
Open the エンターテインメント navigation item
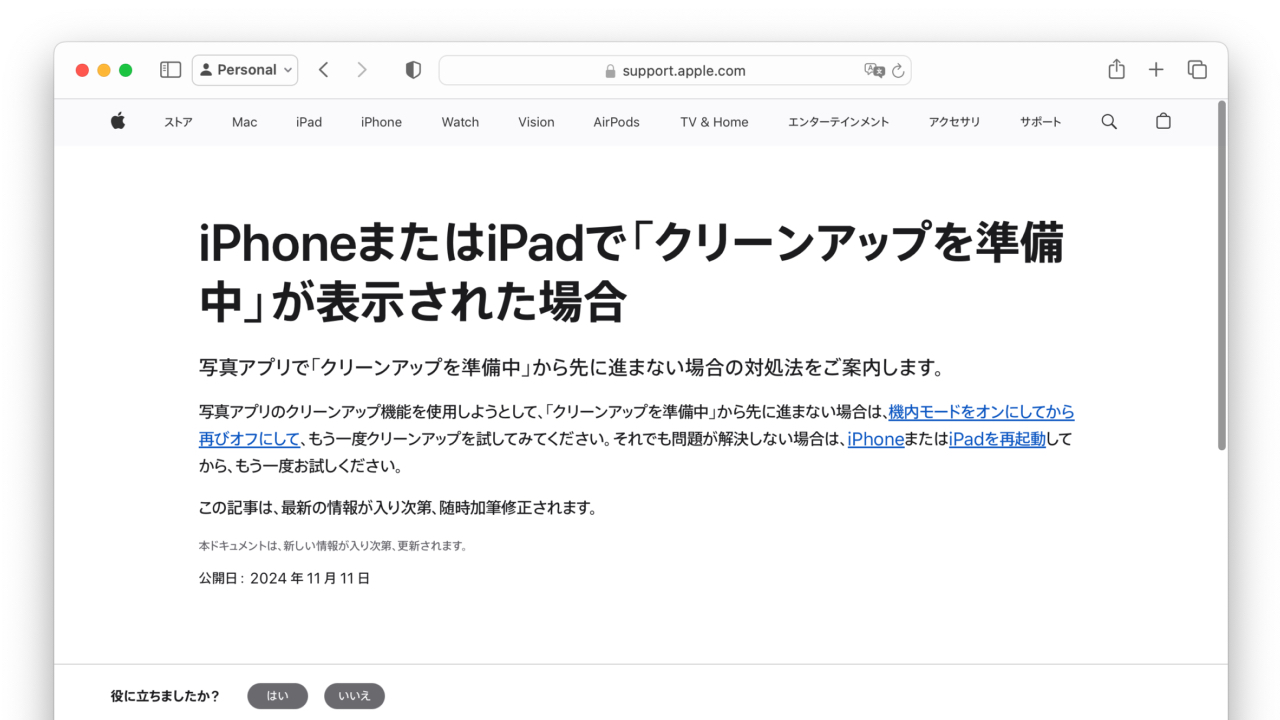pyautogui.click(x=838, y=122)
